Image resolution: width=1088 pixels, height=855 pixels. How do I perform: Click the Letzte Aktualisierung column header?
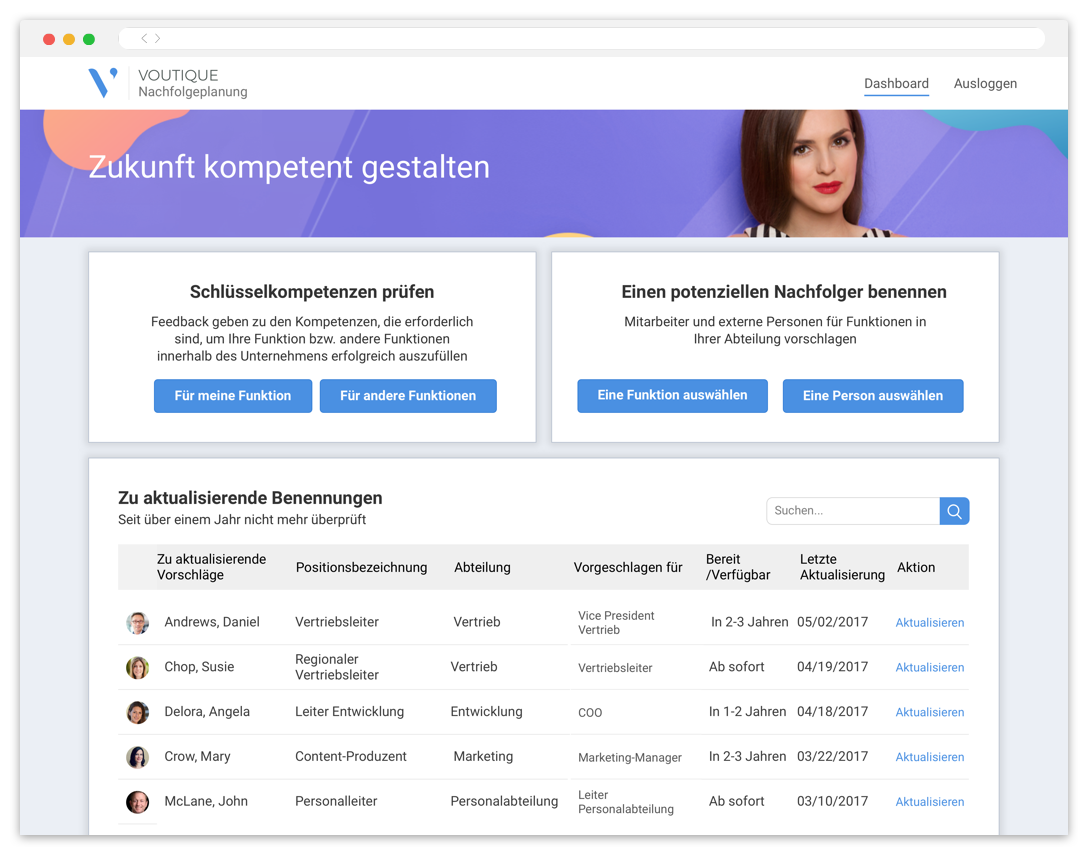[842, 568]
